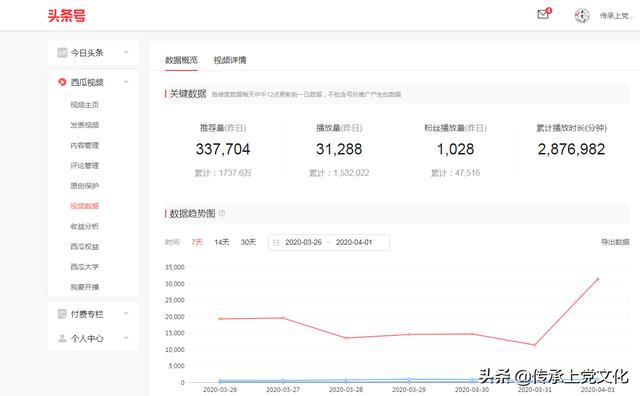Click the 累计播放时长 value 2,876,982

click(571, 149)
